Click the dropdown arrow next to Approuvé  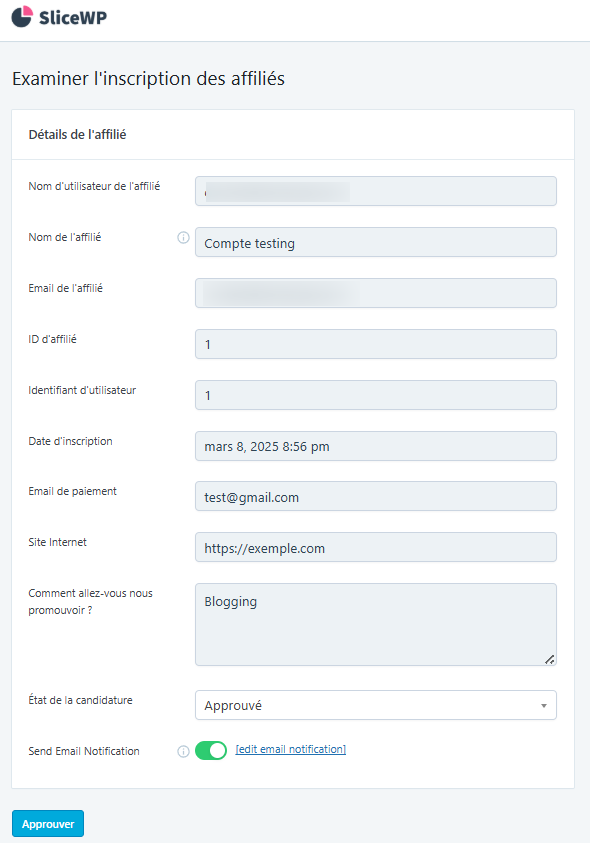coord(544,705)
